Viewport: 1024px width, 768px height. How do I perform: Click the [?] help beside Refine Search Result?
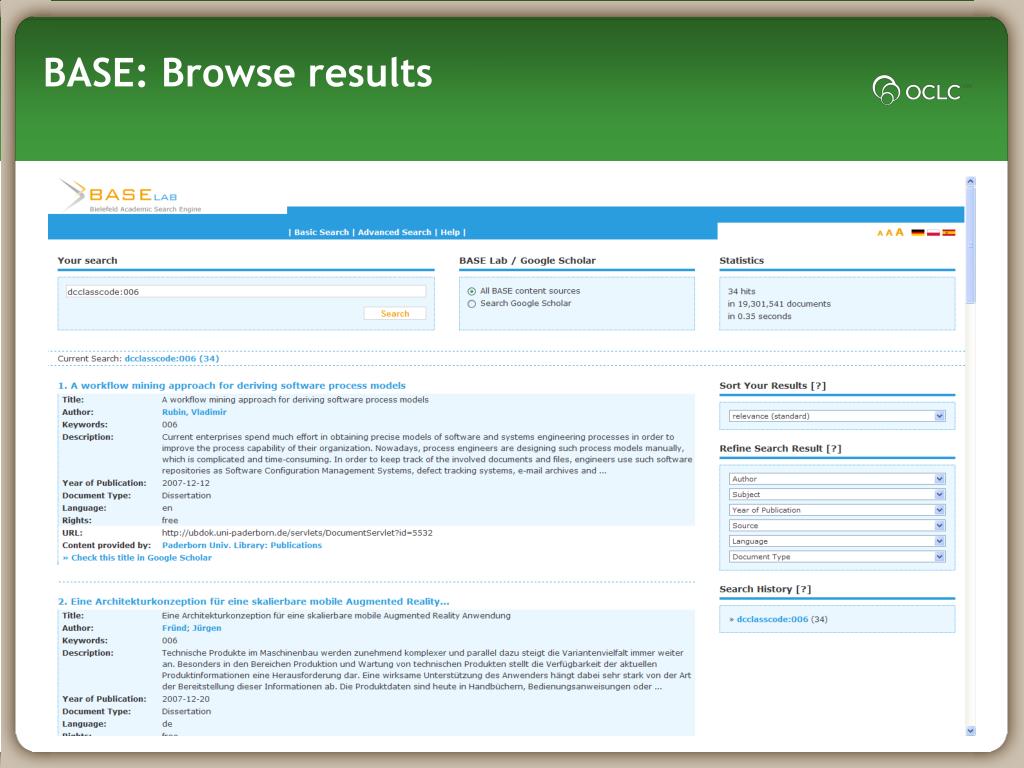(x=834, y=449)
